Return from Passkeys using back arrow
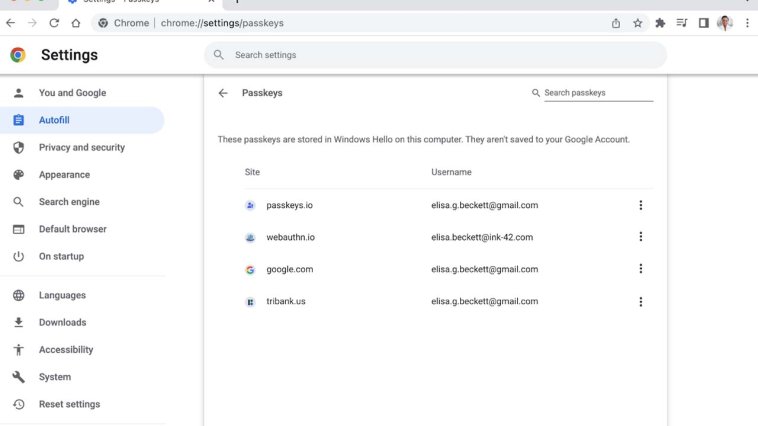Image resolution: width=758 pixels, height=426 pixels. [223, 93]
